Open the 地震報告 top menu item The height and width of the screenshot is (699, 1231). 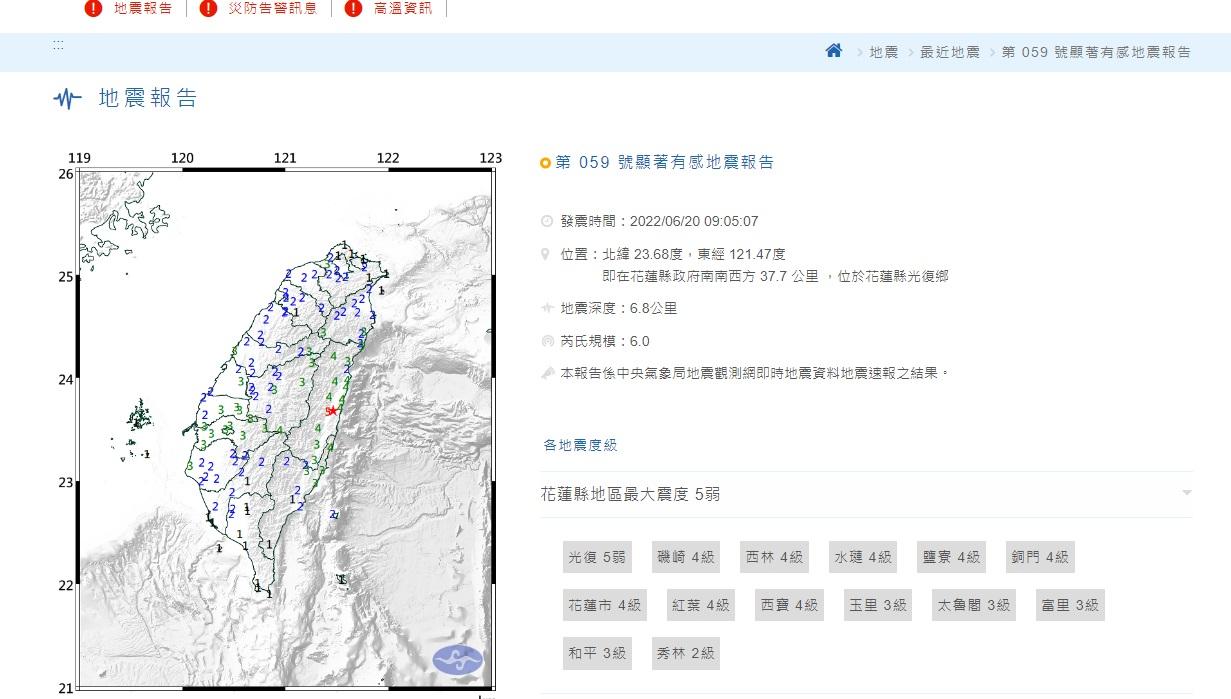[143, 9]
